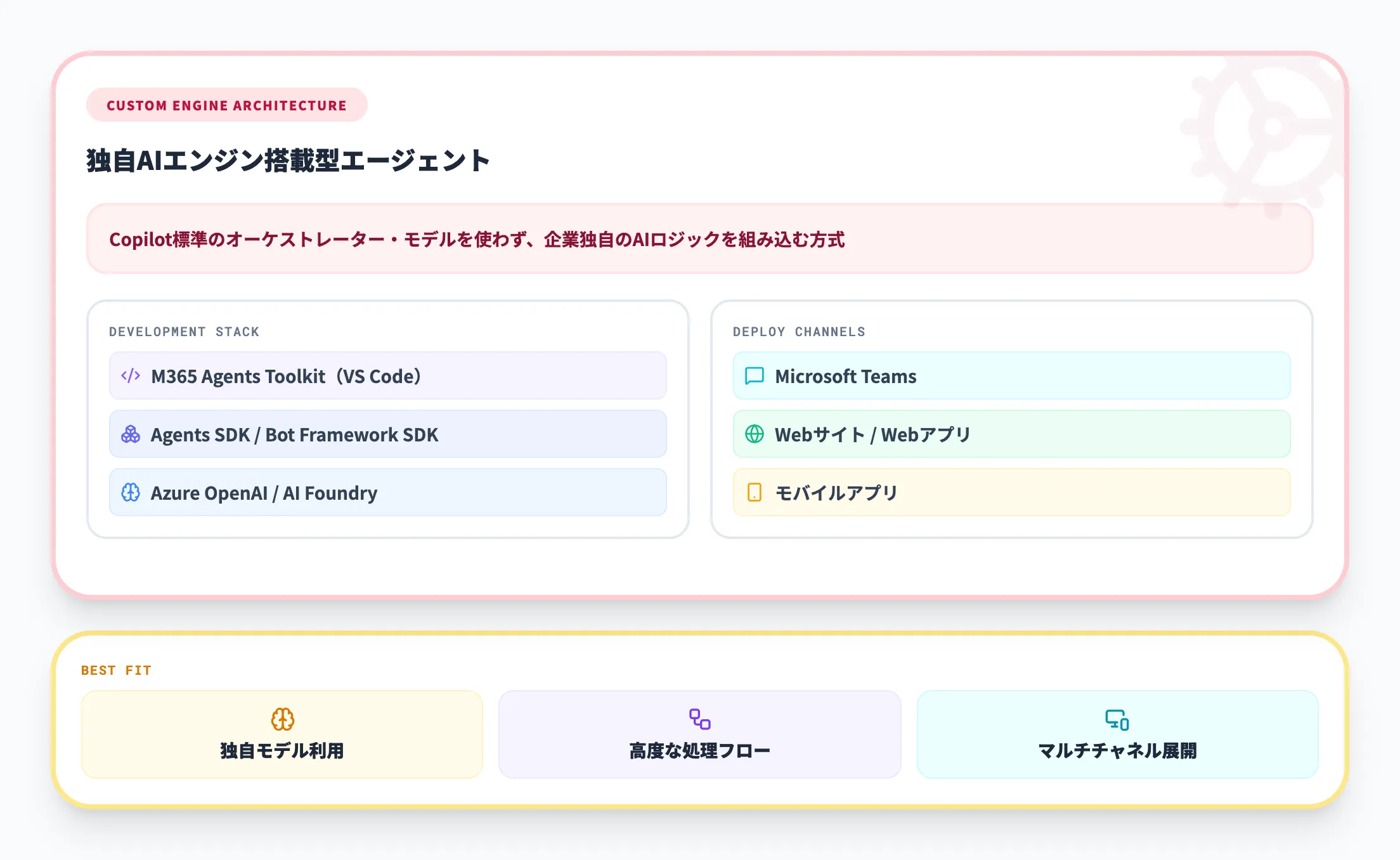Click the 独自AIエンジン搭載型エージェント heading
The height and width of the screenshot is (860, 1400).
click(288, 160)
